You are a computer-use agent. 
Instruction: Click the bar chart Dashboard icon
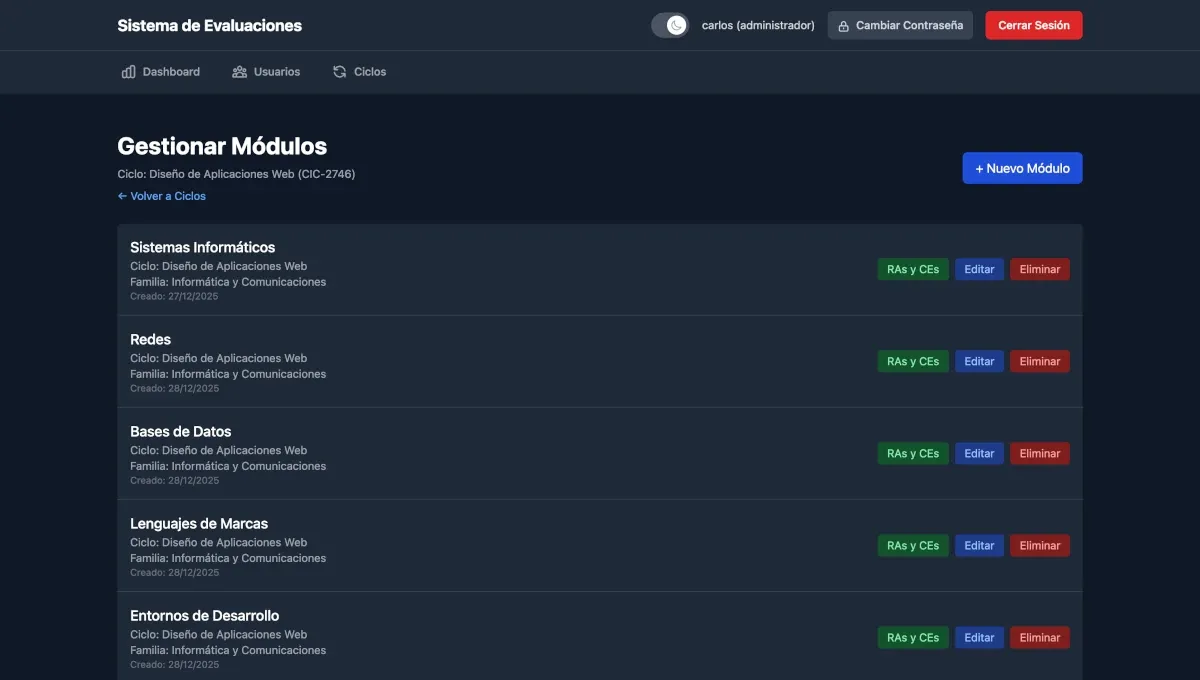click(128, 71)
